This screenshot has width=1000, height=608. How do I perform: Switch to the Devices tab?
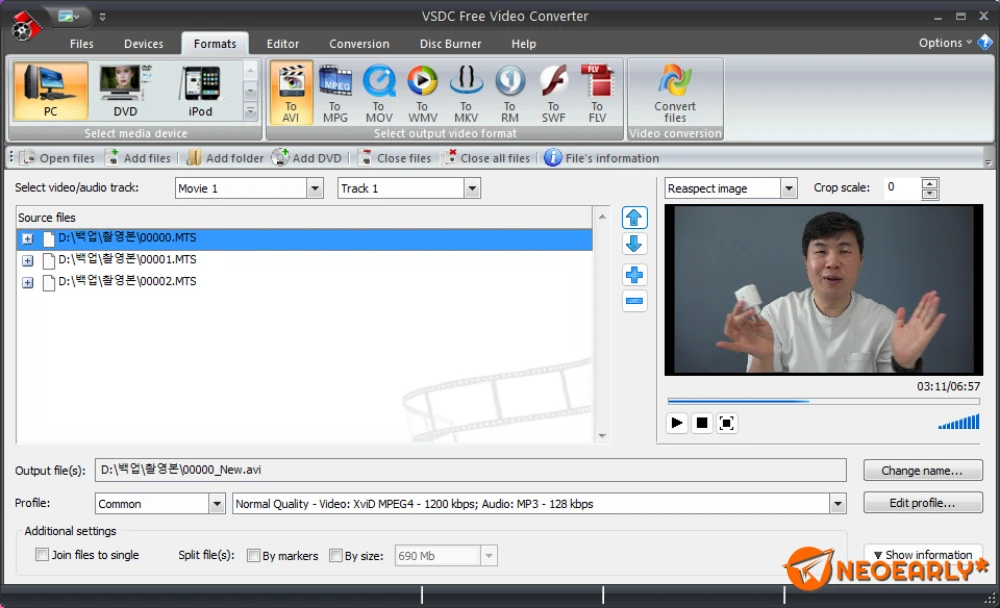(x=143, y=43)
